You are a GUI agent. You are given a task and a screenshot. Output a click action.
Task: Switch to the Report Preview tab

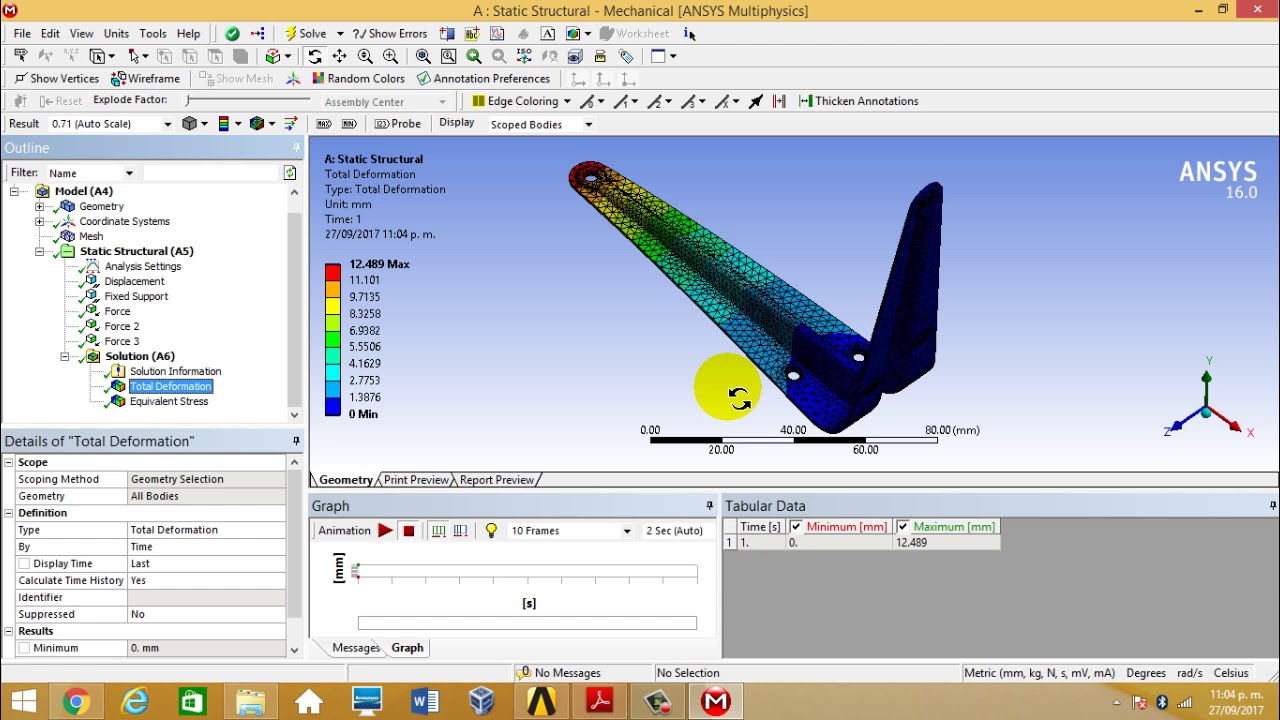tap(497, 480)
